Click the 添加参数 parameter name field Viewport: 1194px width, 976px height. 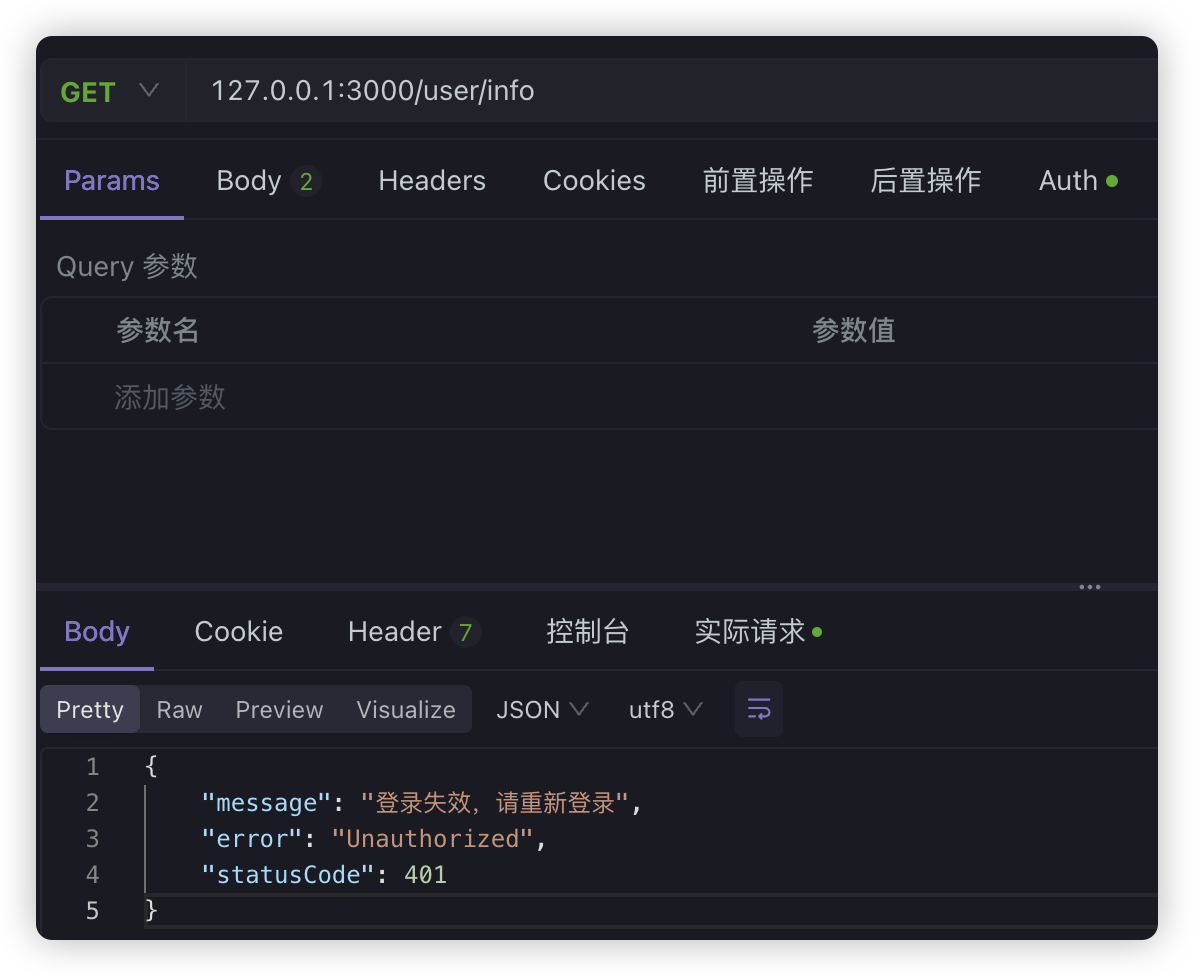(170, 398)
